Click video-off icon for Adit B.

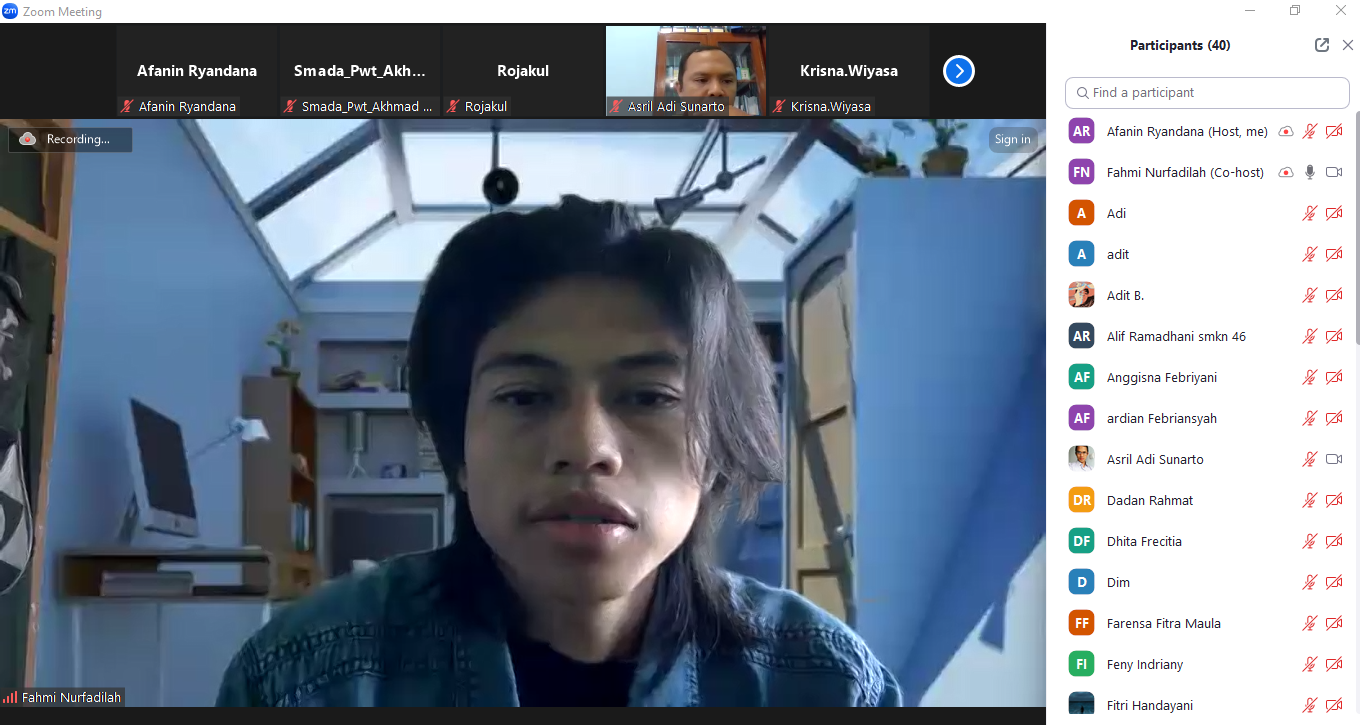pyautogui.click(x=1334, y=295)
